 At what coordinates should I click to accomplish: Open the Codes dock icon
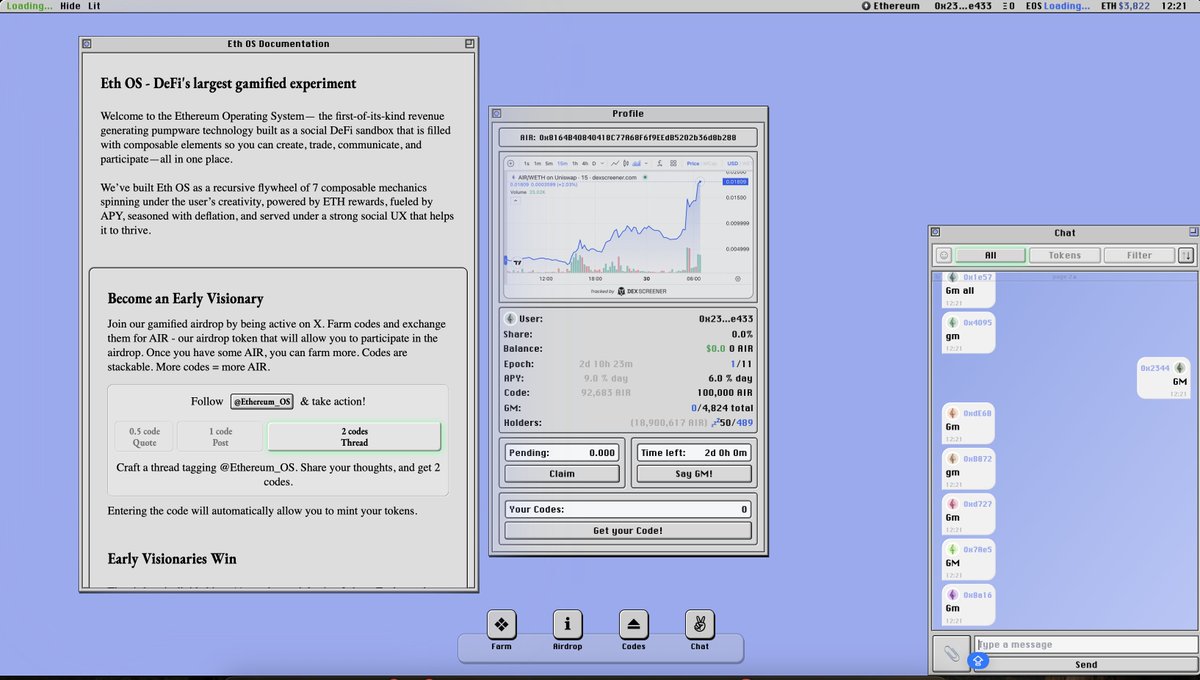coord(633,625)
